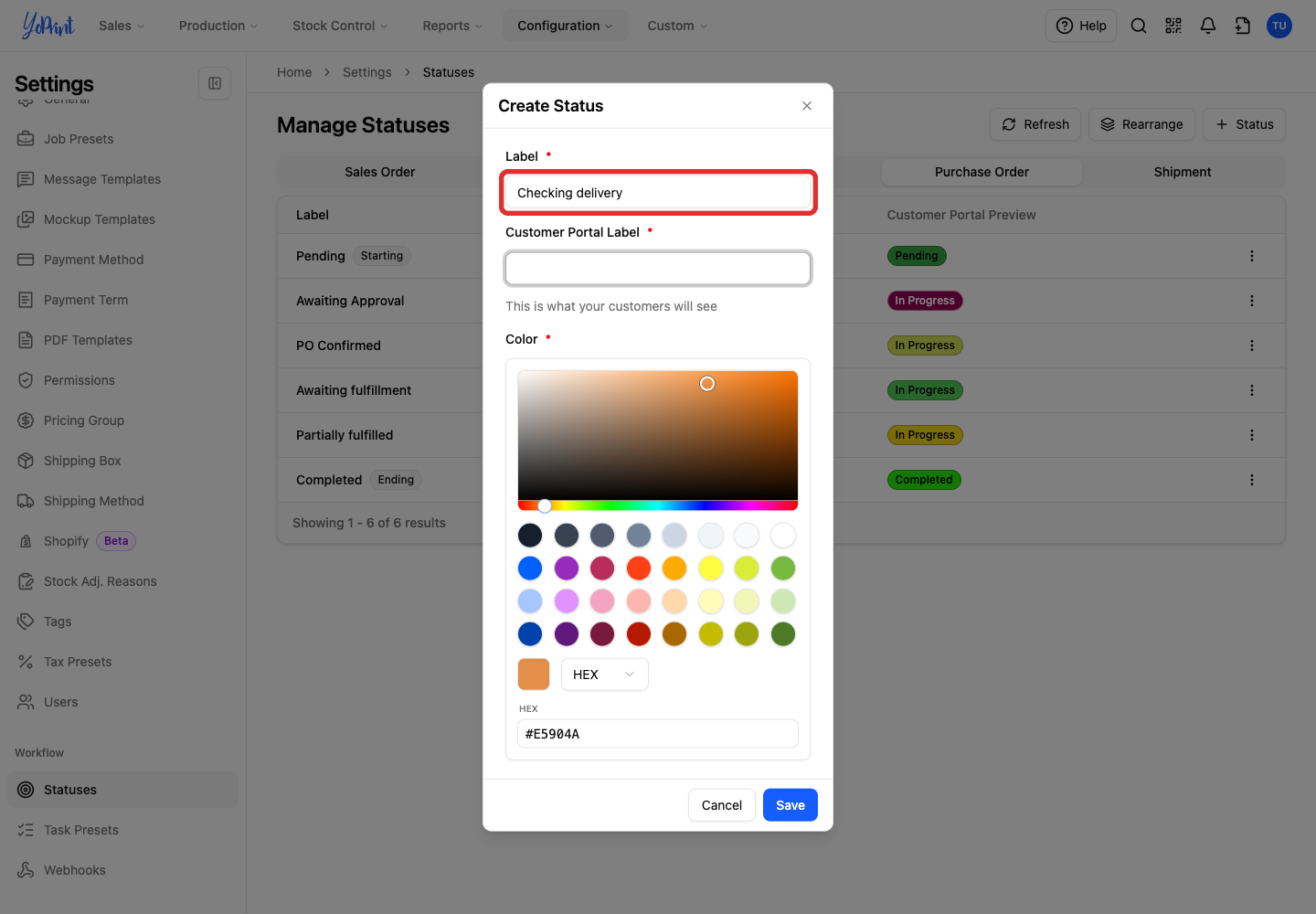
Task: Open the QR code scanner icon
Action: click(x=1173, y=26)
